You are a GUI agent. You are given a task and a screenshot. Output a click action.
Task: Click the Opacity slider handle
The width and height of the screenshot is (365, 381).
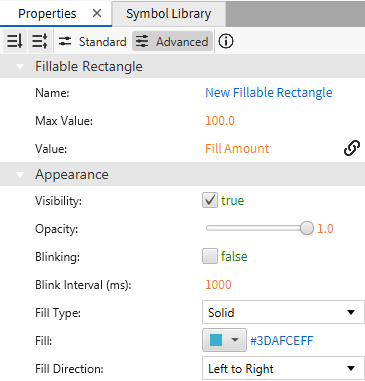click(307, 228)
